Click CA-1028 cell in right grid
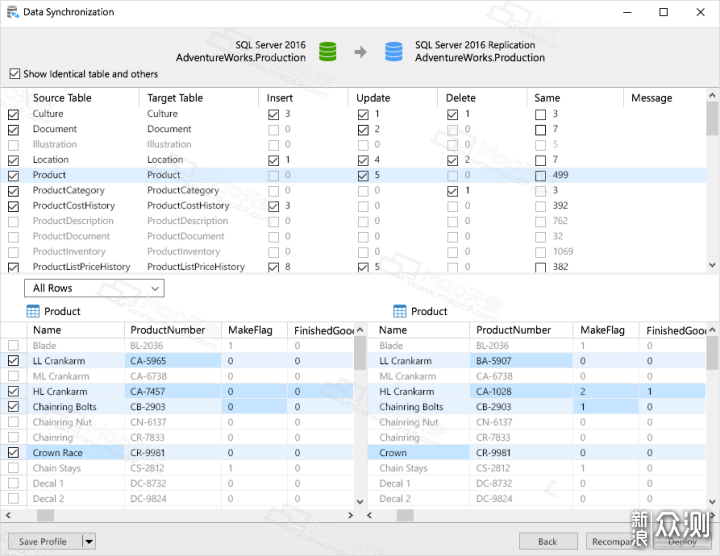The image size is (720, 556). [521, 392]
